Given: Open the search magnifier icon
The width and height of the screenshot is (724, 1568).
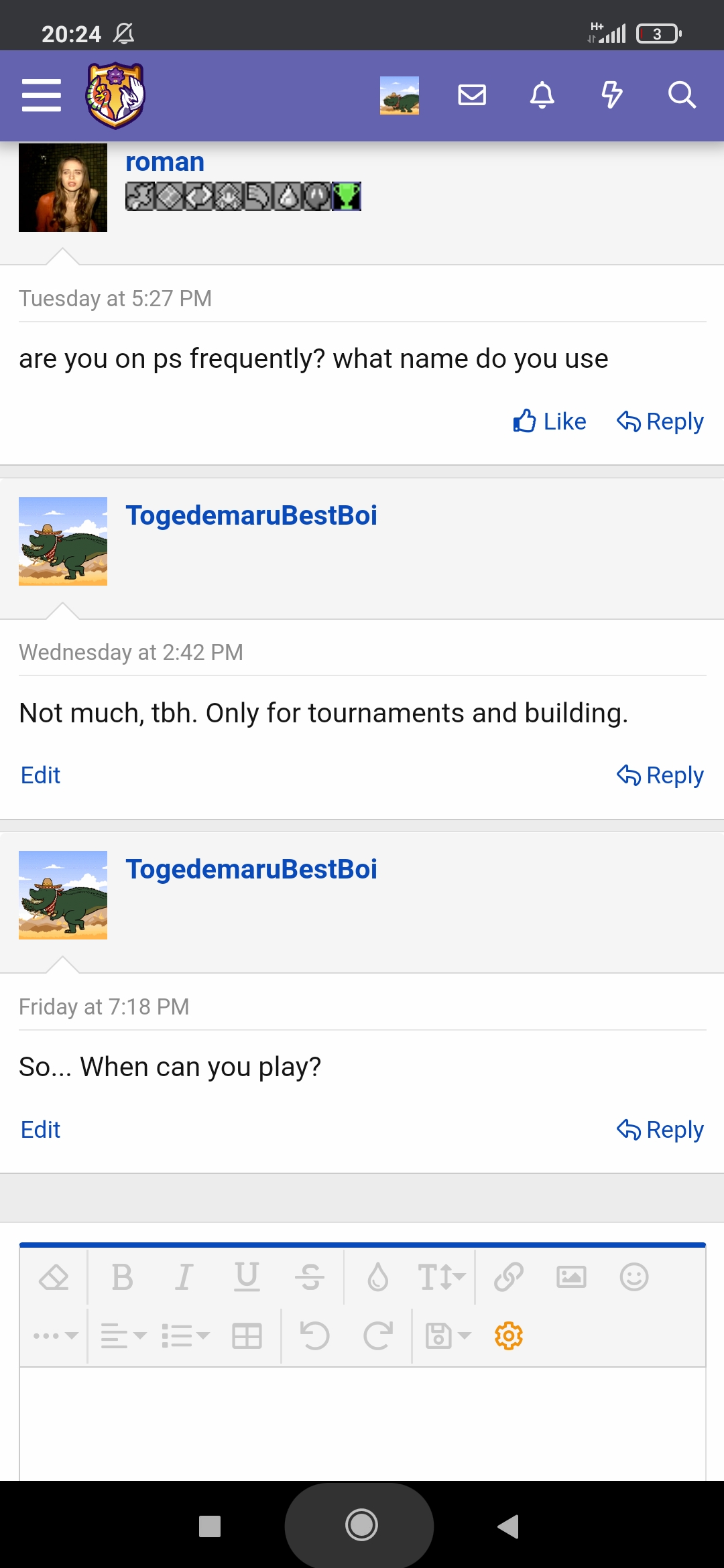Looking at the screenshot, I should [682, 94].
